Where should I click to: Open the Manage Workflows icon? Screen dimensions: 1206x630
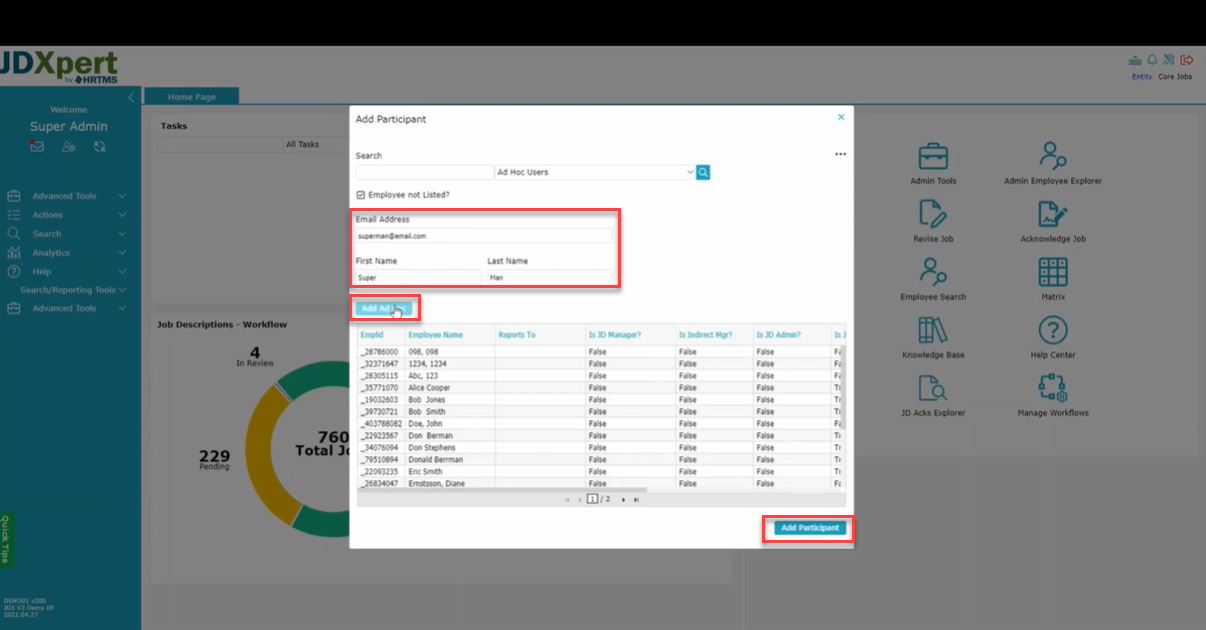pos(1052,388)
